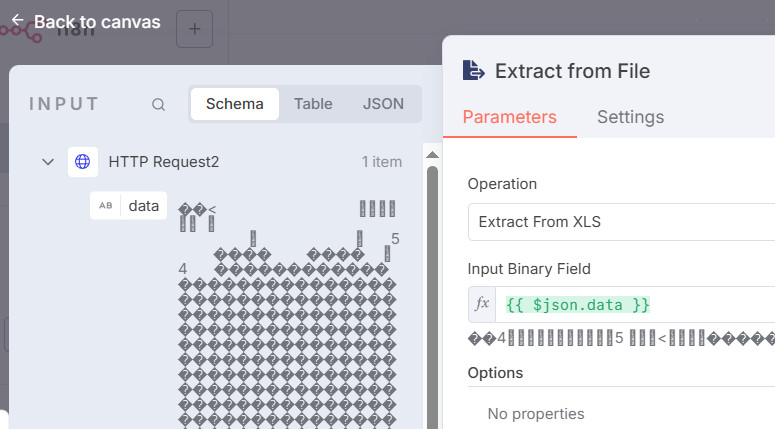Screen dimensions: 775x429
Task: Click the n8n logo behind the overlay
Action: pyautogui.click(x=30, y=30)
